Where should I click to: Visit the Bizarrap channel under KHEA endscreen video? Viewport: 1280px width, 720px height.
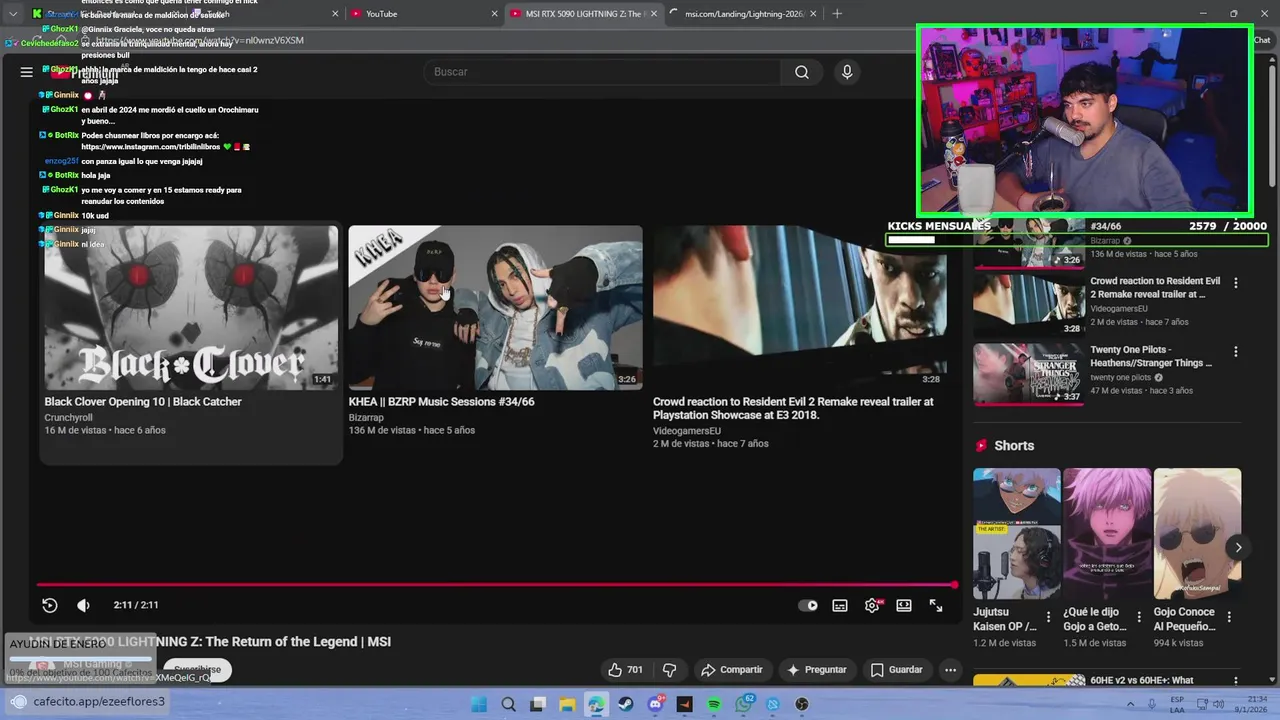click(366, 418)
